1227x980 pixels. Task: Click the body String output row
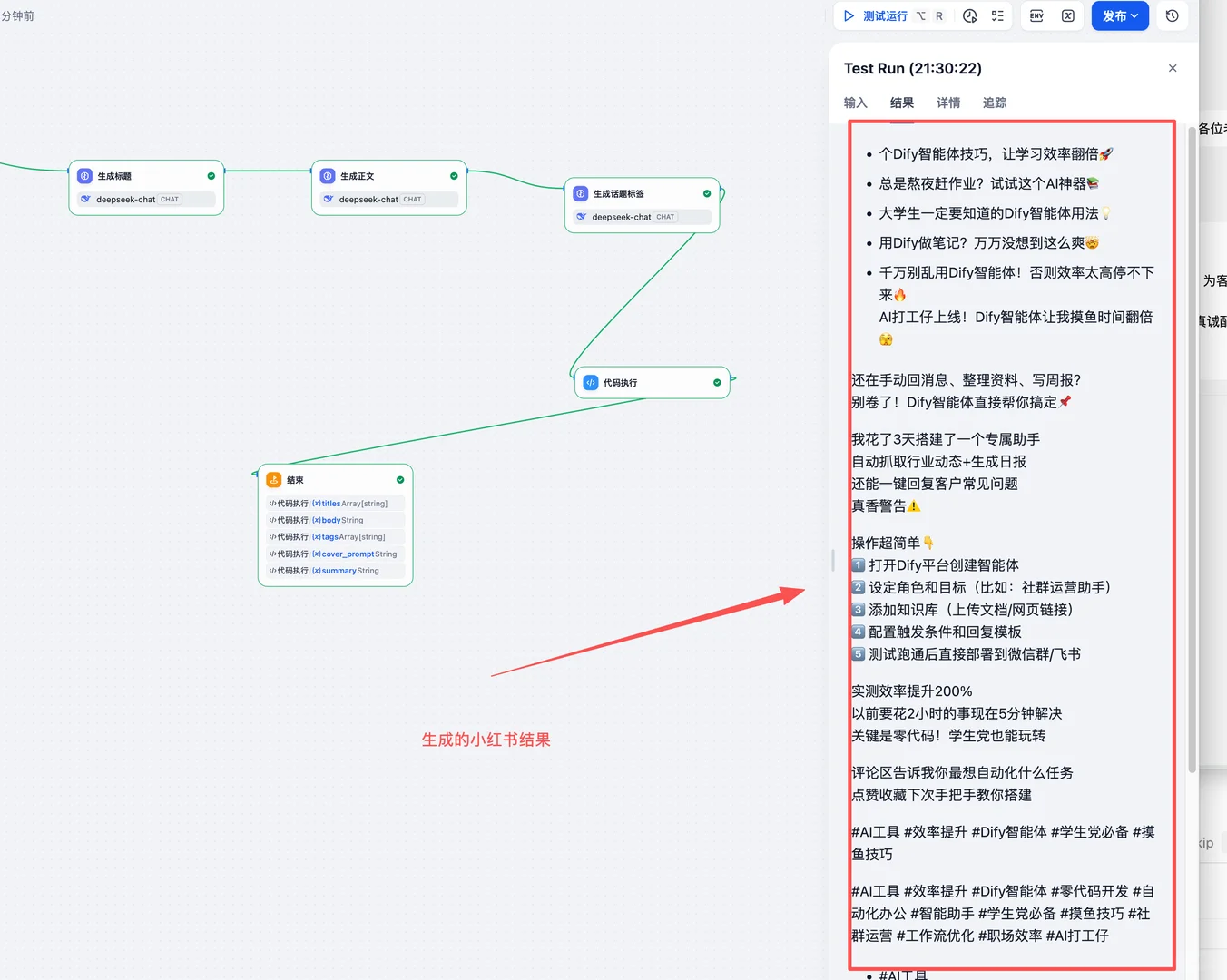tap(335, 520)
